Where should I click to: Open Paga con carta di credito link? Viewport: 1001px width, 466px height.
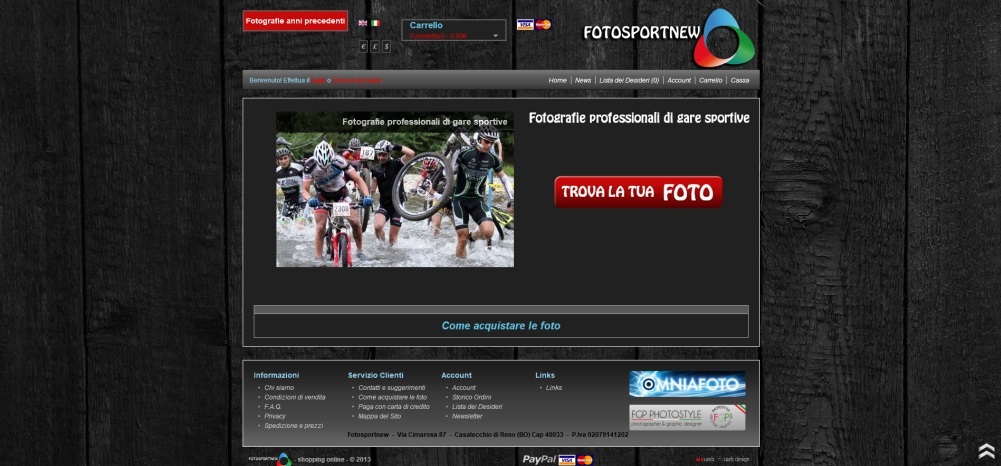(394, 407)
